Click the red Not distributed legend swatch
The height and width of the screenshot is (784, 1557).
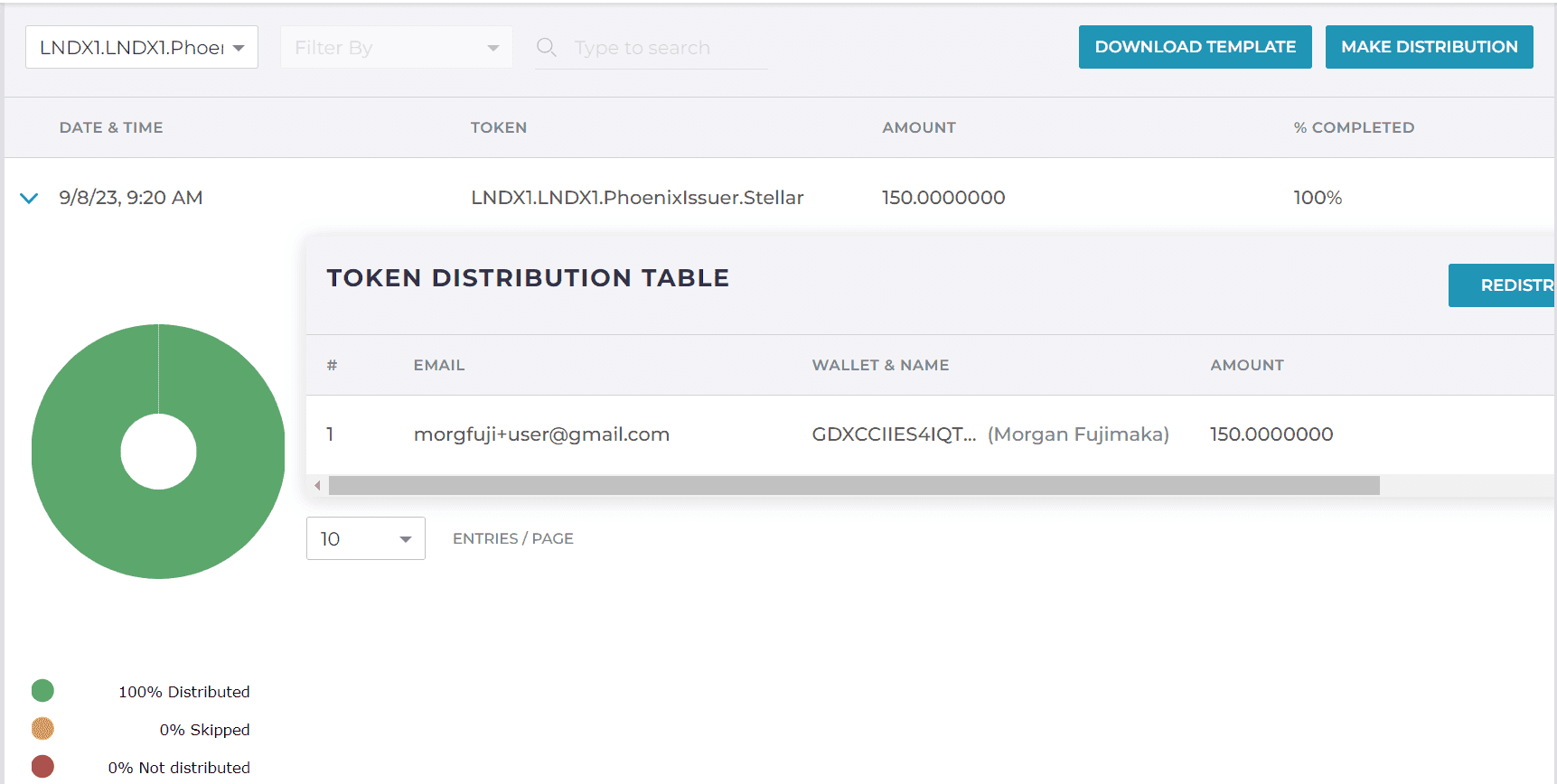(x=42, y=767)
